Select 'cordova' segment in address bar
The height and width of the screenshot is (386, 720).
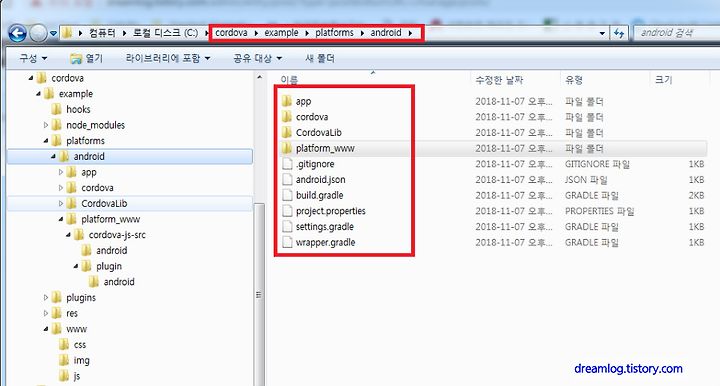pos(231,33)
